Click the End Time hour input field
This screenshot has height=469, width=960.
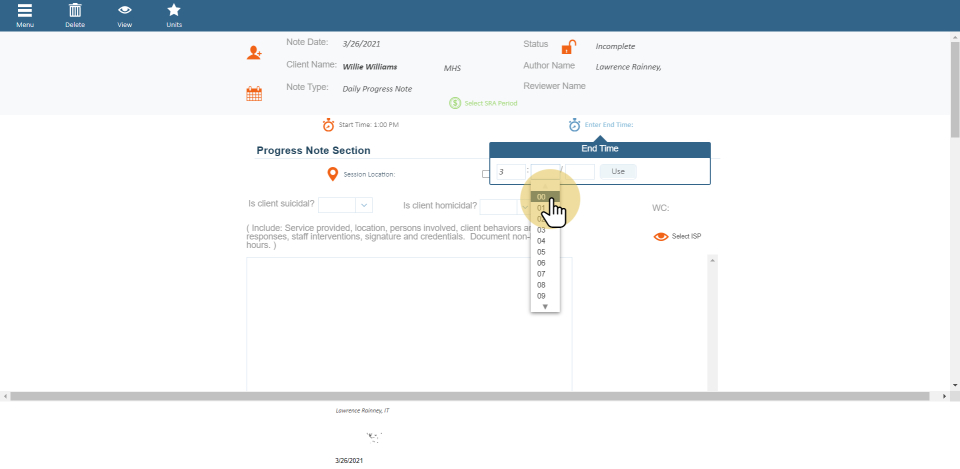[510, 172]
